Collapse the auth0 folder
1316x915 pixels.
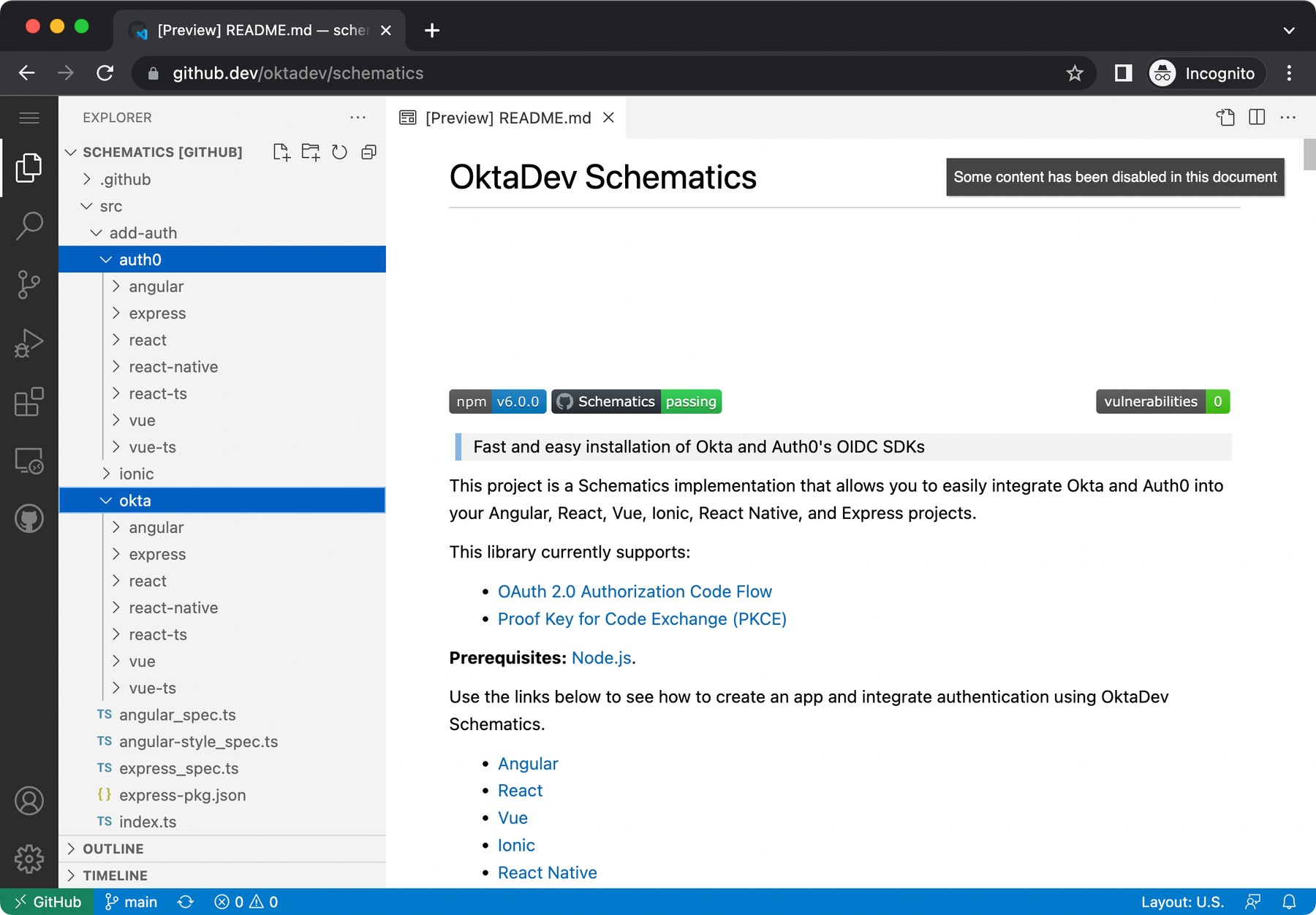(140, 259)
